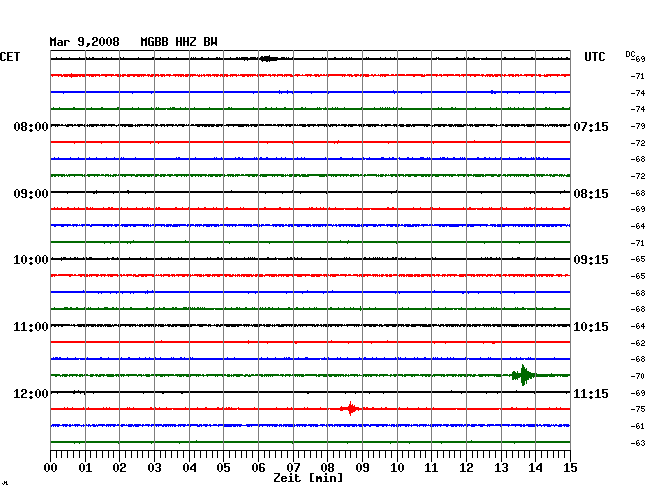
Task: Click the DC value -62
Action: pos(638,343)
